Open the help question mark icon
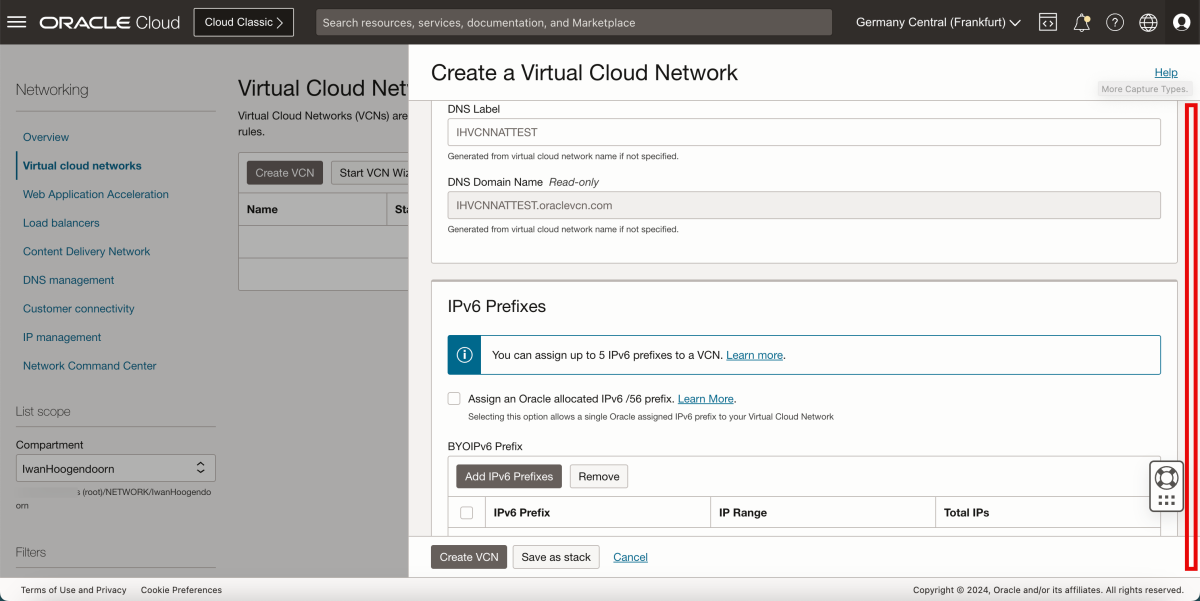Viewport: 1200px width, 601px height. click(x=1115, y=21)
